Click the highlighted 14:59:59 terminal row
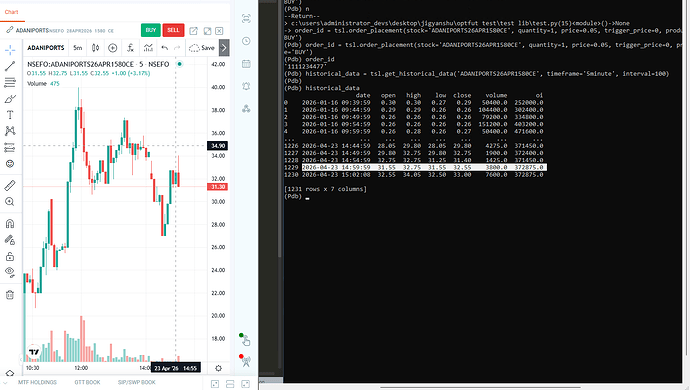 [x=425, y=167]
